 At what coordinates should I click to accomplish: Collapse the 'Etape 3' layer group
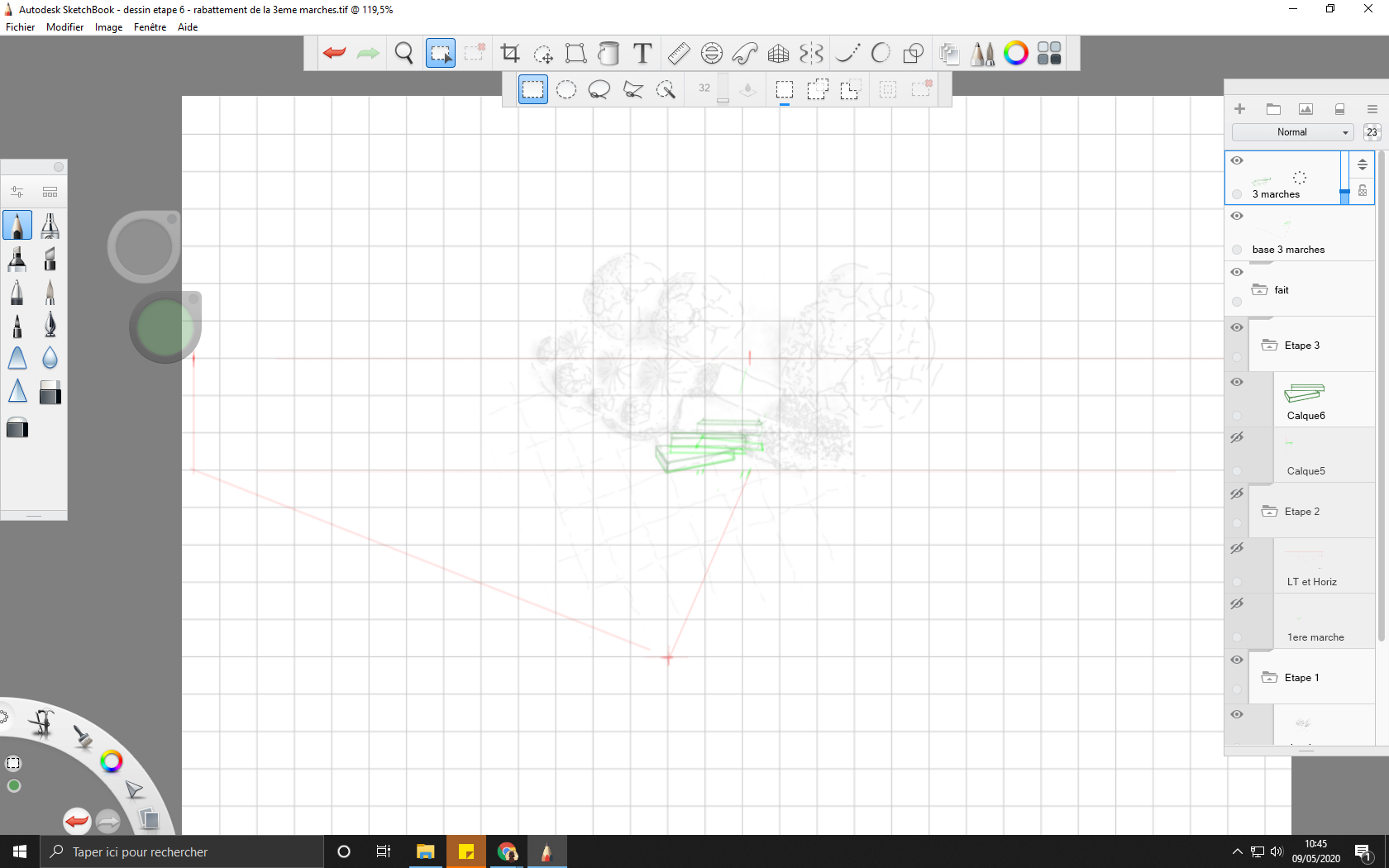(1269, 346)
